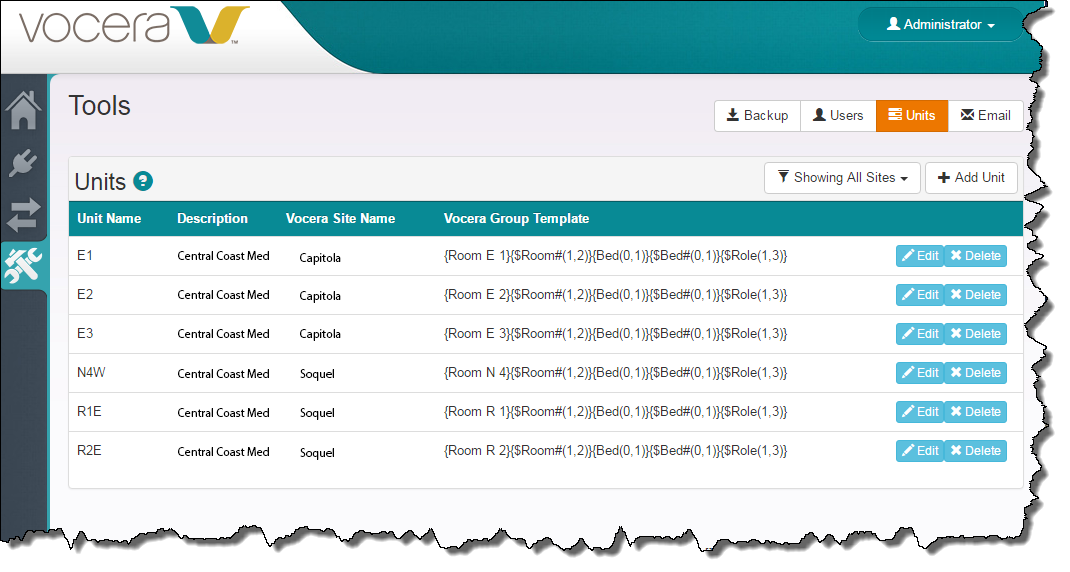Select the R2E unit name cell

coord(89,450)
